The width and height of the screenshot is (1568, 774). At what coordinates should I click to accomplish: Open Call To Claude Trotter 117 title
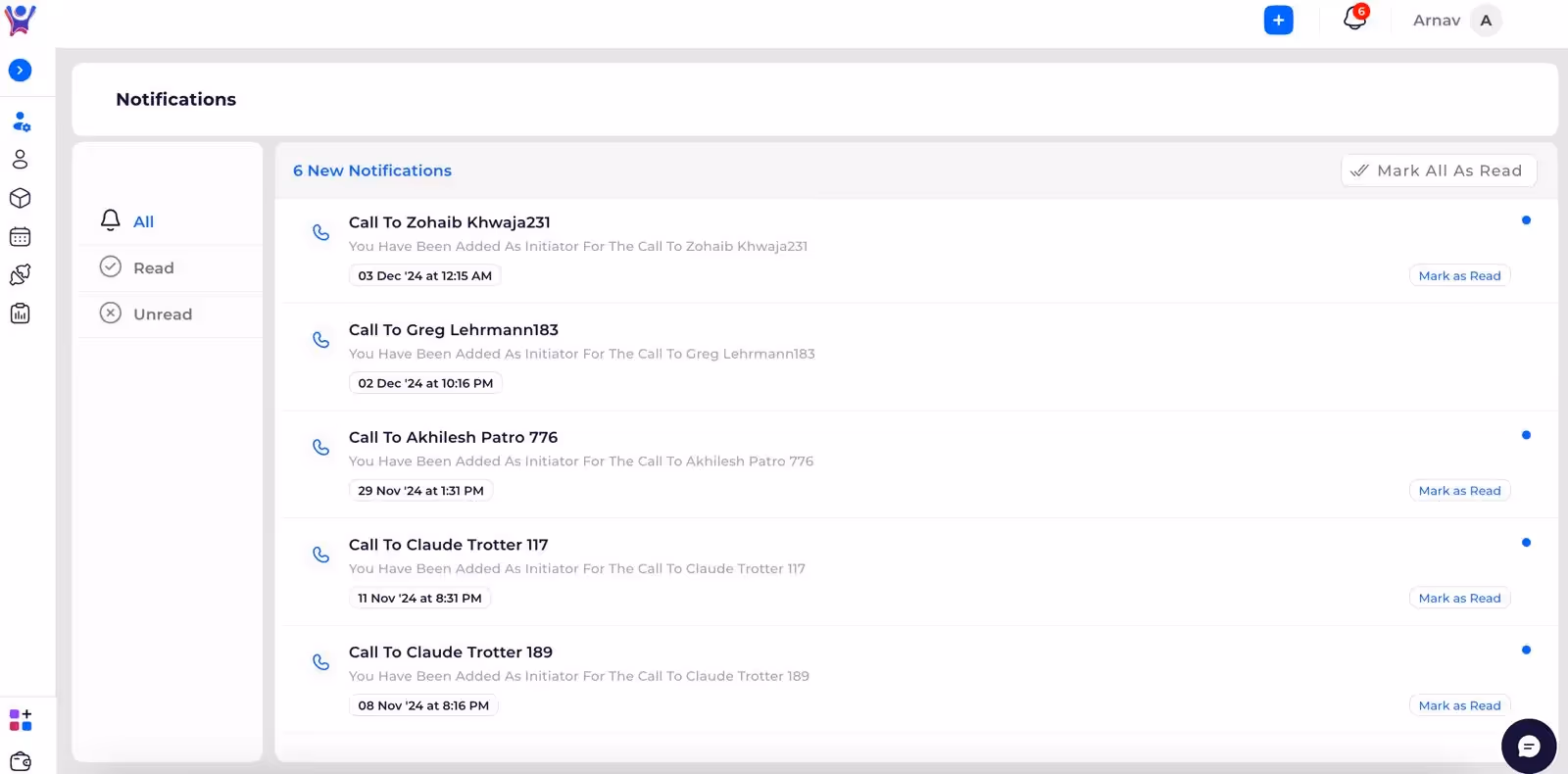449,545
